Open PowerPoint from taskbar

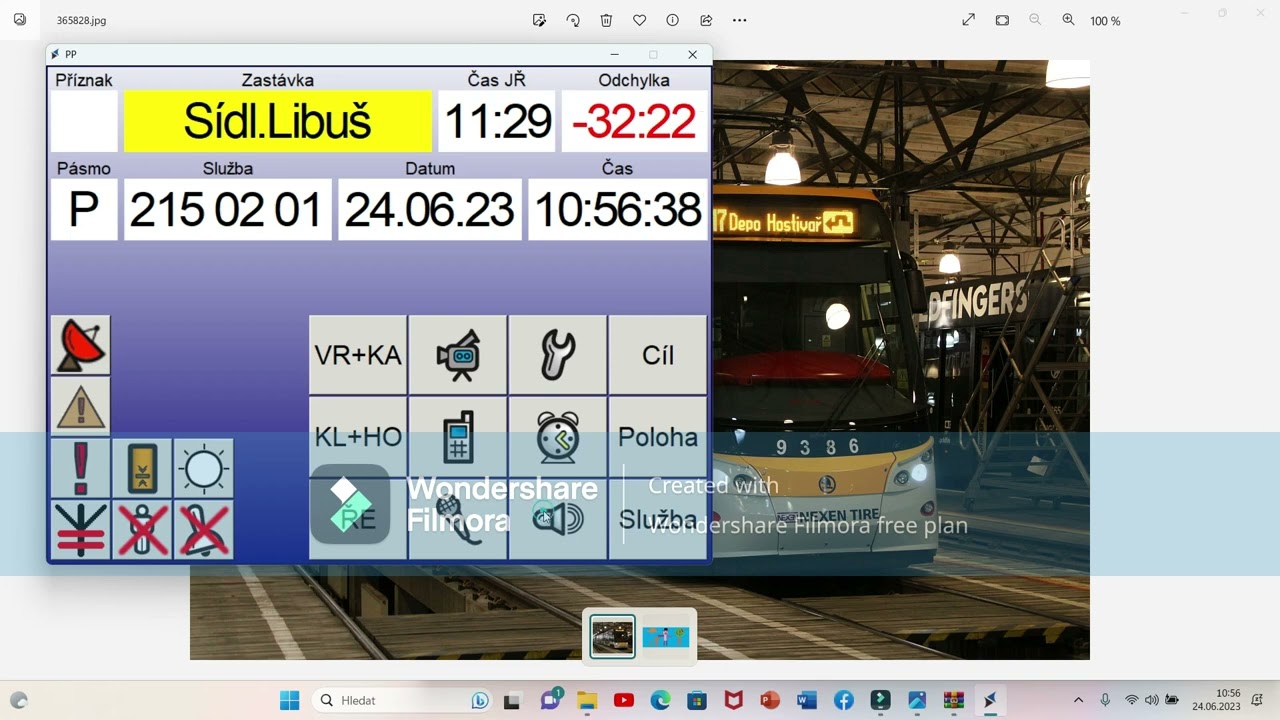(x=769, y=700)
